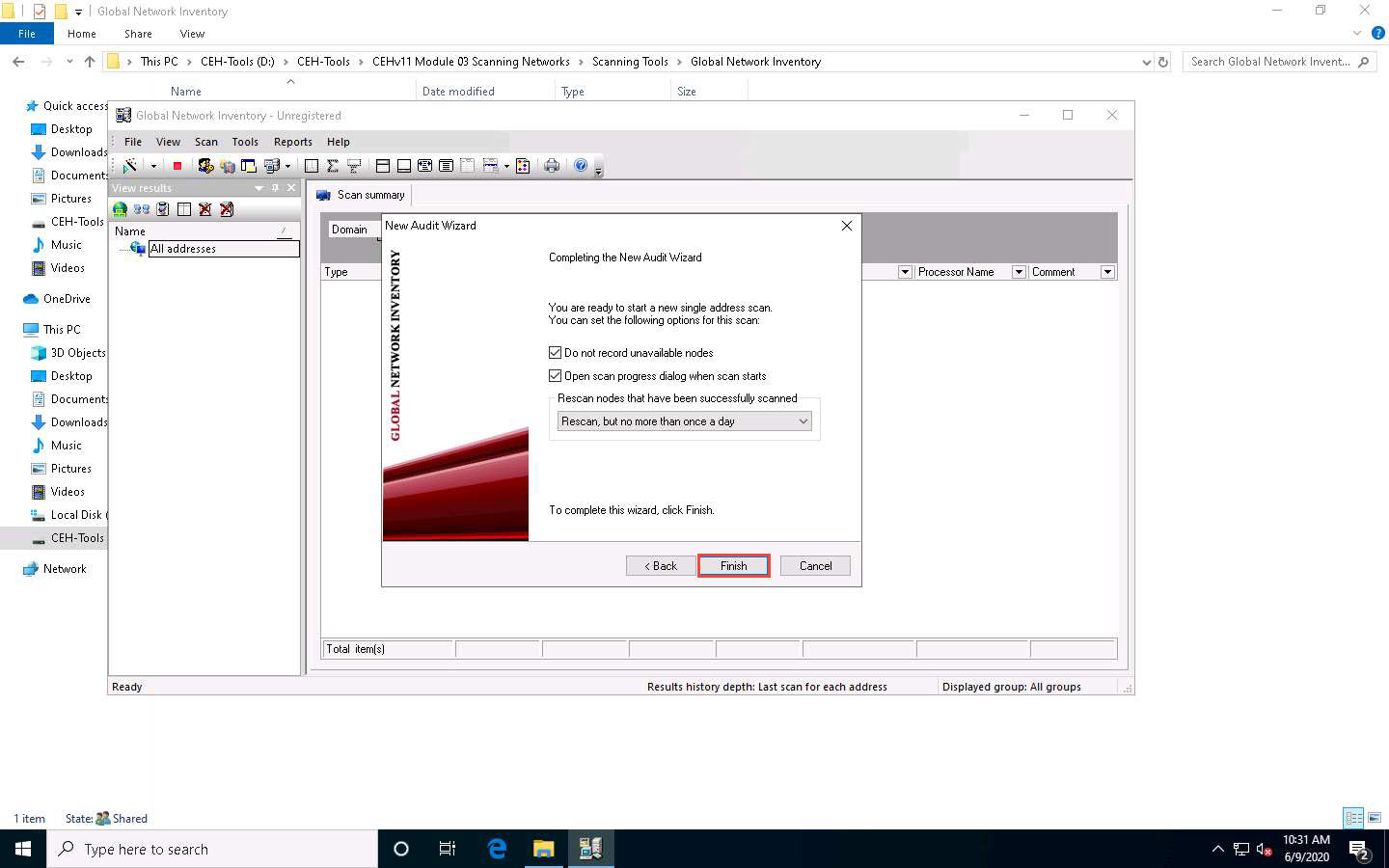
Task: Open the View results panel dropdown arrow
Action: click(x=259, y=188)
